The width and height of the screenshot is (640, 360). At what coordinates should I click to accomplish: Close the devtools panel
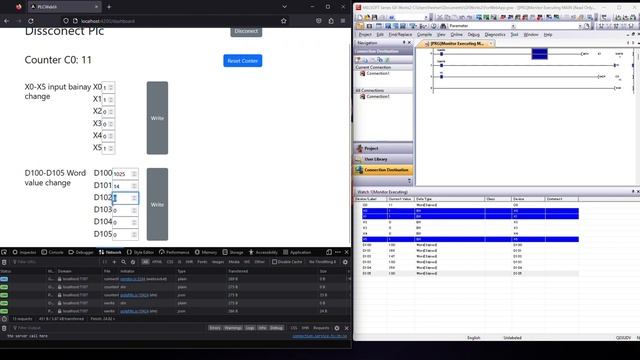pos(347,252)
